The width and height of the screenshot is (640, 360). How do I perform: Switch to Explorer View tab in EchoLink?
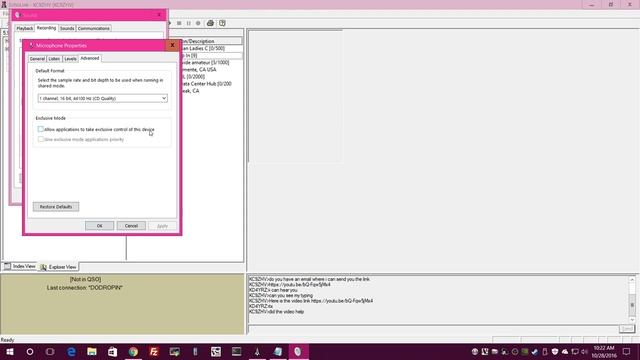click(x=58, y=267)
